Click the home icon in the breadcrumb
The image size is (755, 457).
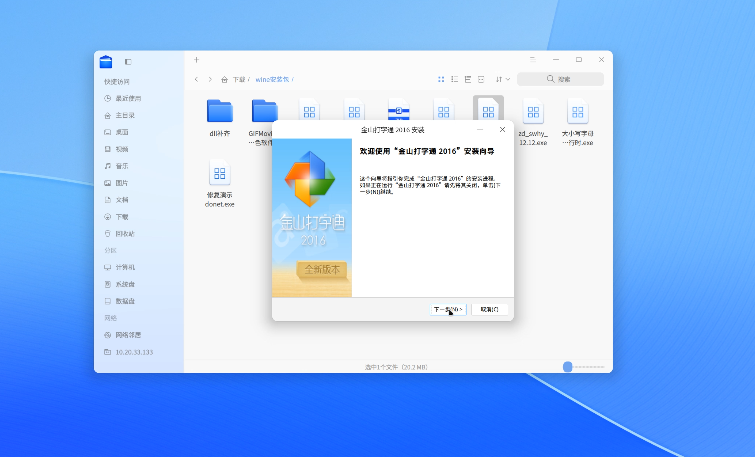coord(224,79)
